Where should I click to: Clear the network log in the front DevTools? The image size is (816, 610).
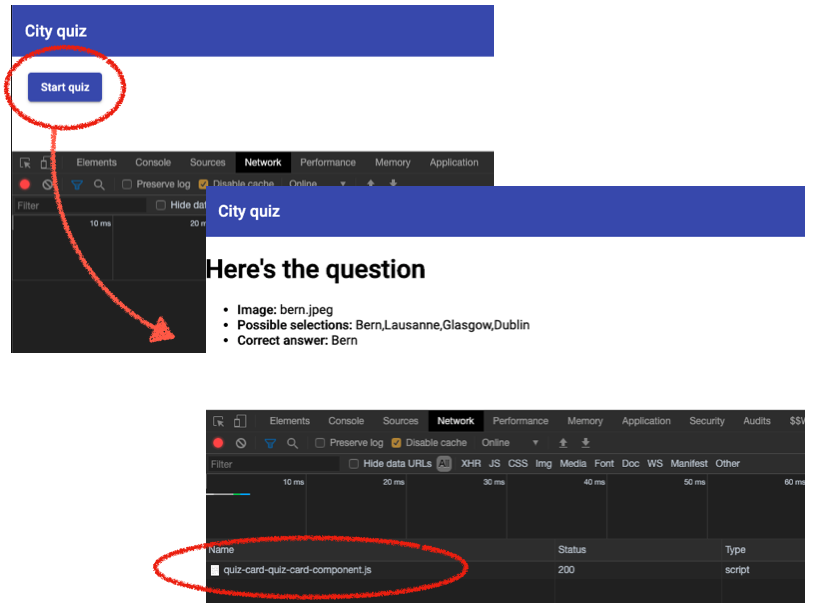point(240,443)
